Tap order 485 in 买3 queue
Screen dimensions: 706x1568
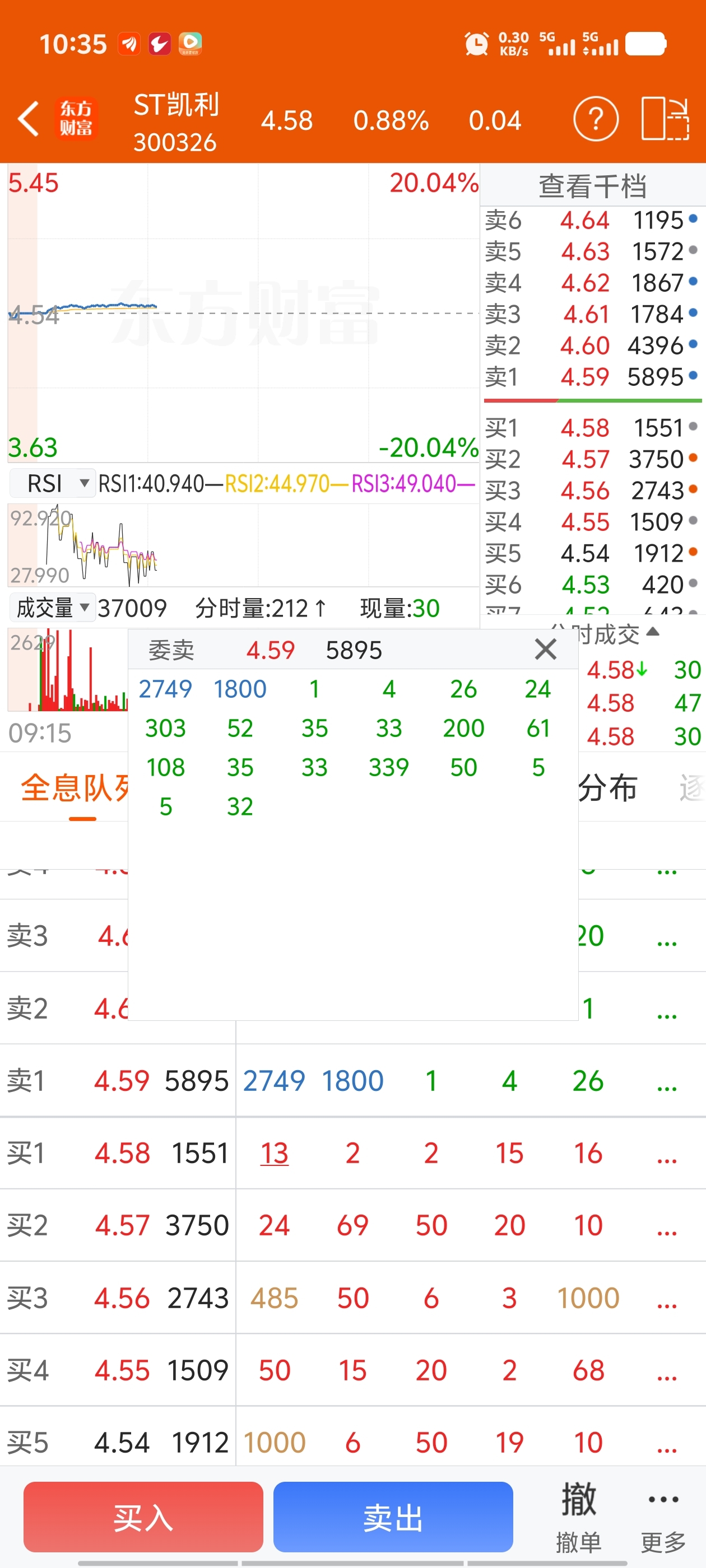[274, 1298]
